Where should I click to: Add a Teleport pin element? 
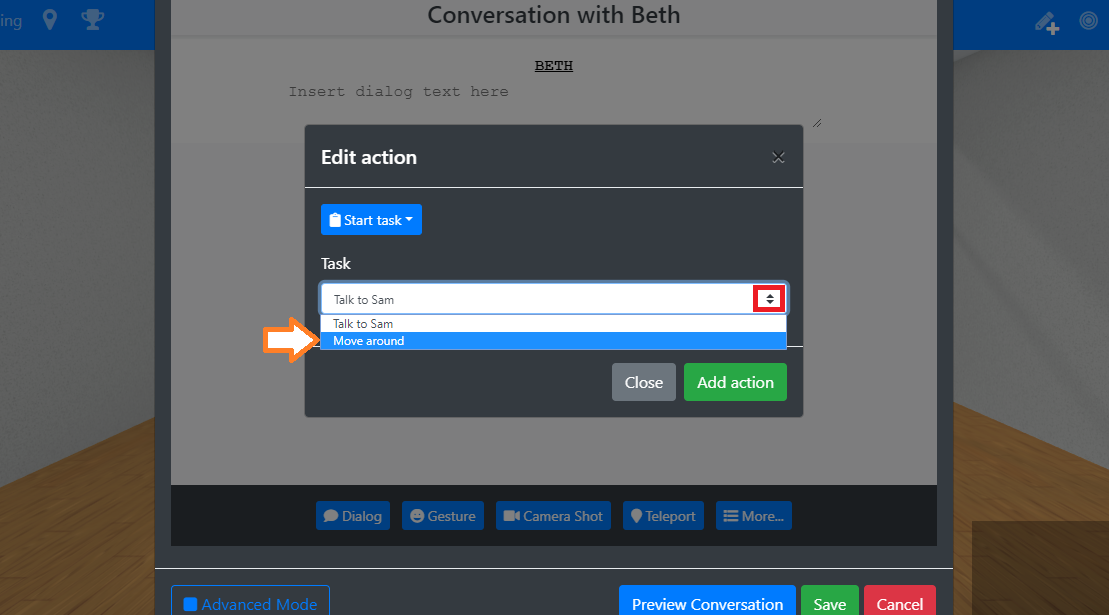click(663, 516)
